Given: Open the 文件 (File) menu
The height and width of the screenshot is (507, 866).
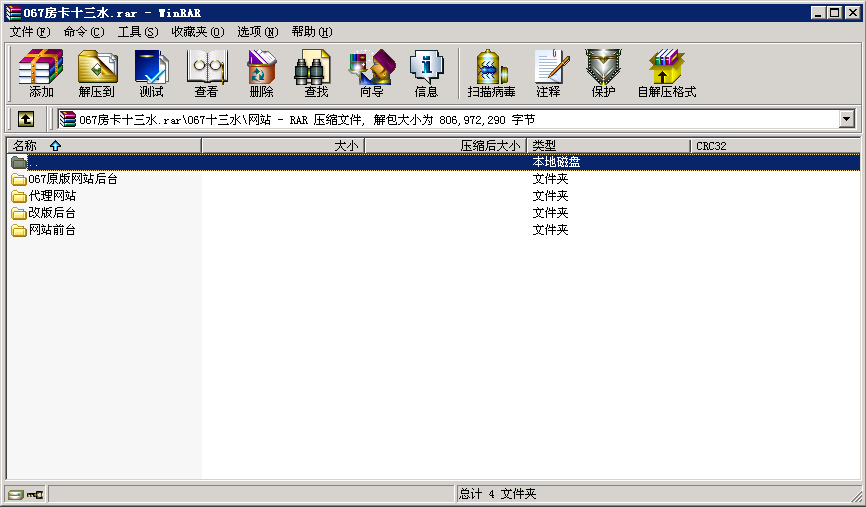Looking at the screenshot, I should (29, 32).
